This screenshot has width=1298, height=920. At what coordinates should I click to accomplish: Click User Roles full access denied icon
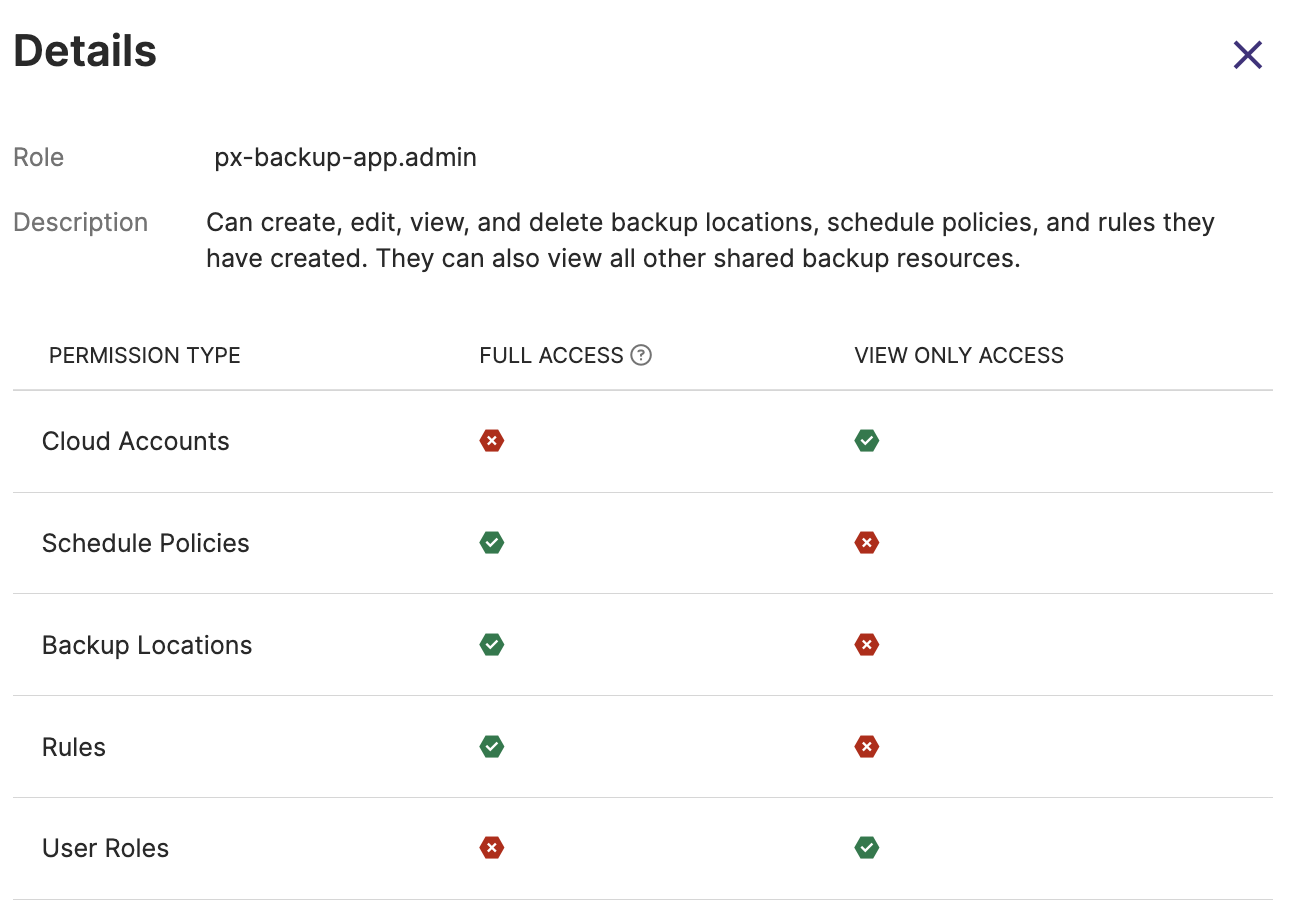(x=491, y=848)
